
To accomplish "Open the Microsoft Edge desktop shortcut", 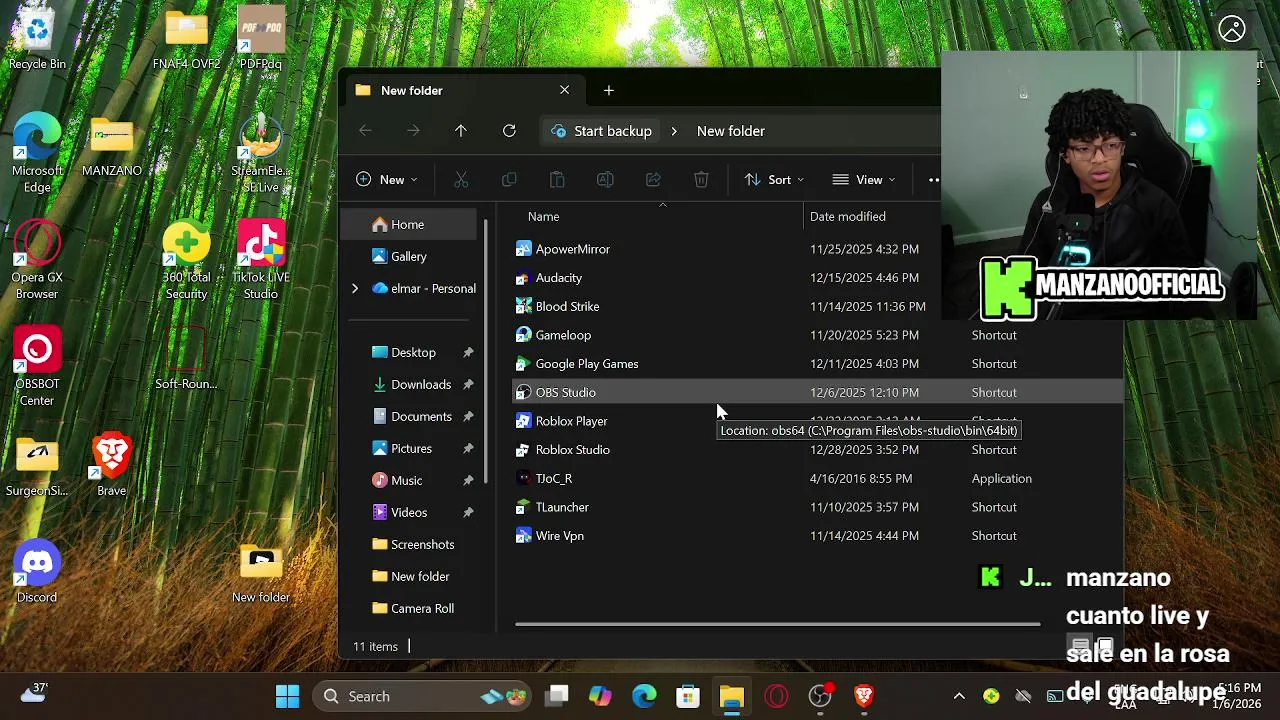I will tap(37, 152).
